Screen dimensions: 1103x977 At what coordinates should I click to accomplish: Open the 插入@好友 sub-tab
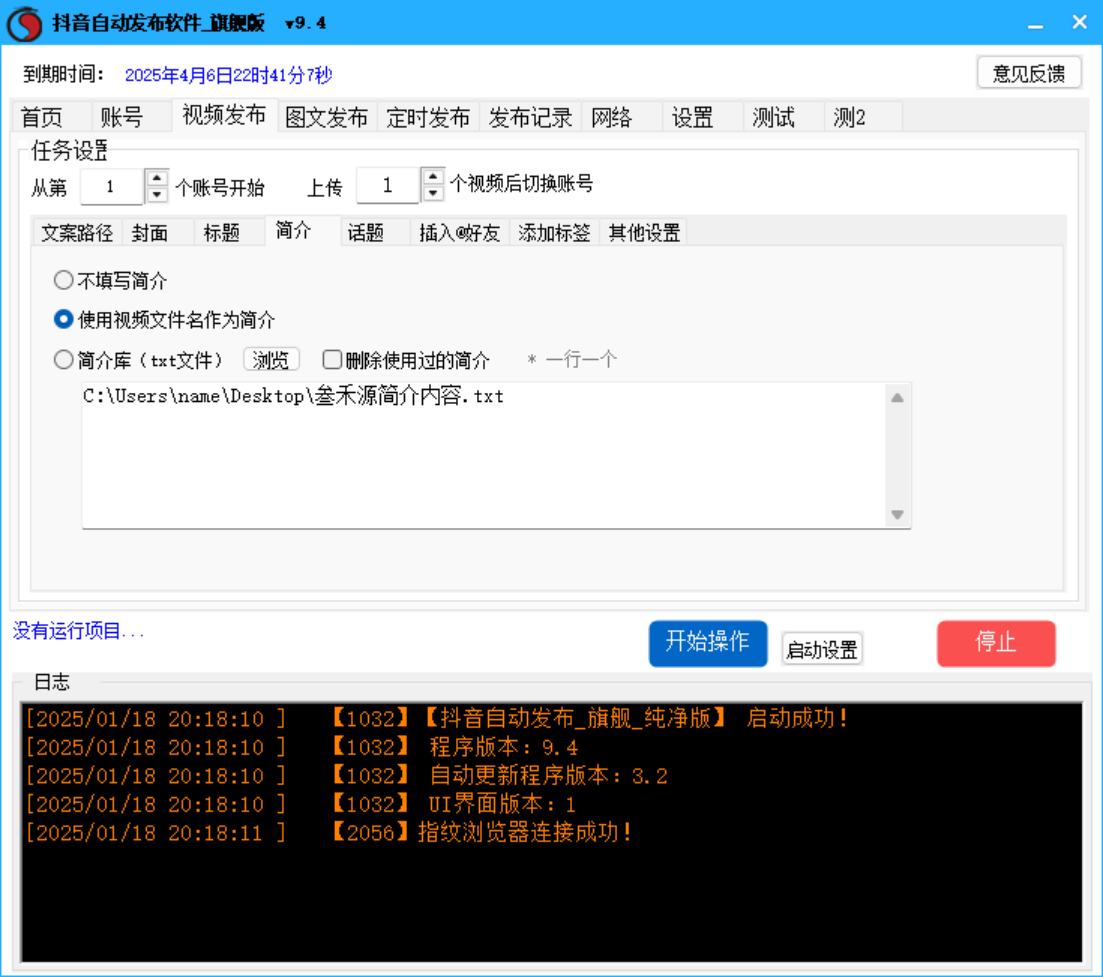(x=459, y=233)
